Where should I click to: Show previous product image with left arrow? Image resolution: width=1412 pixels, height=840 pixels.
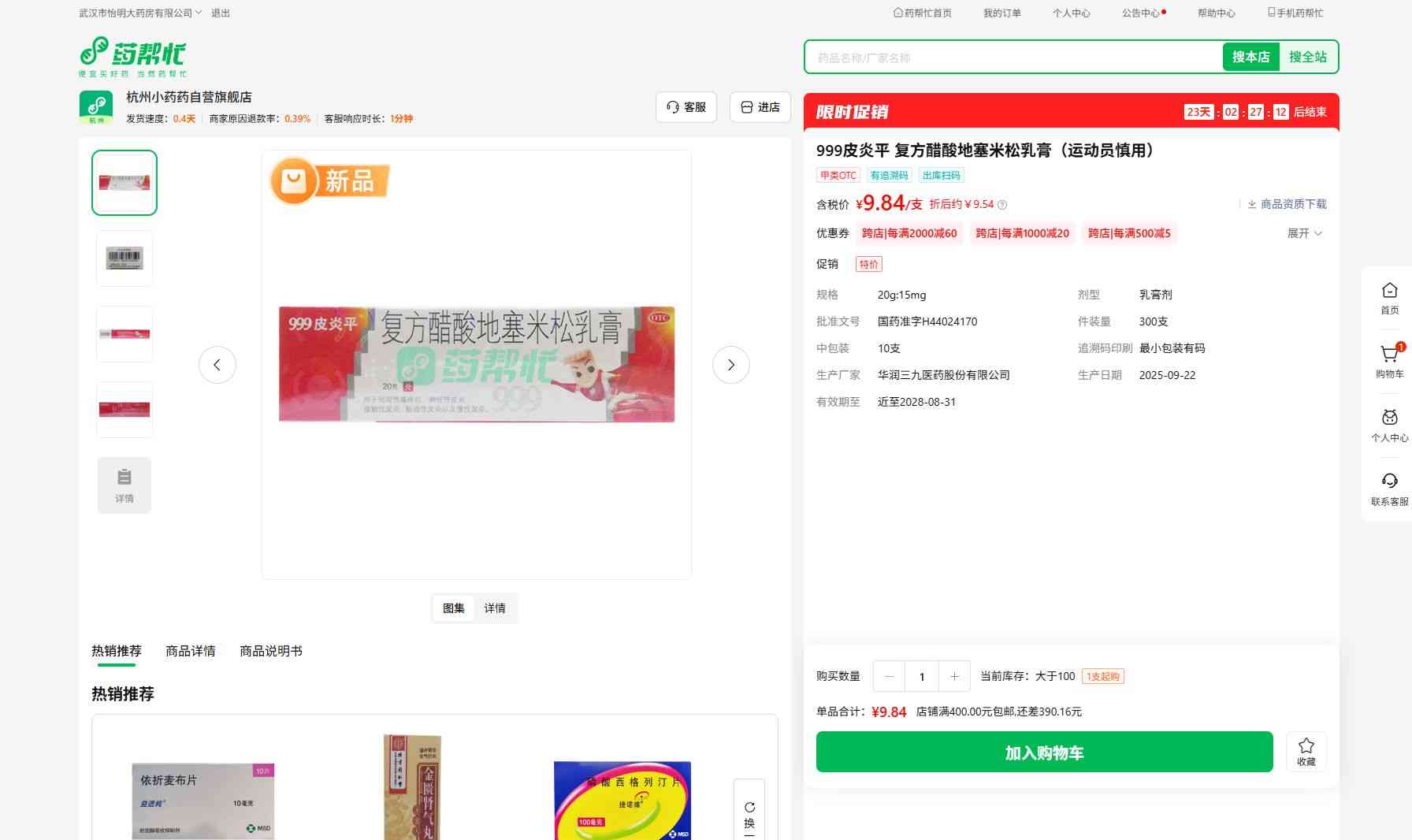[217, 365]
